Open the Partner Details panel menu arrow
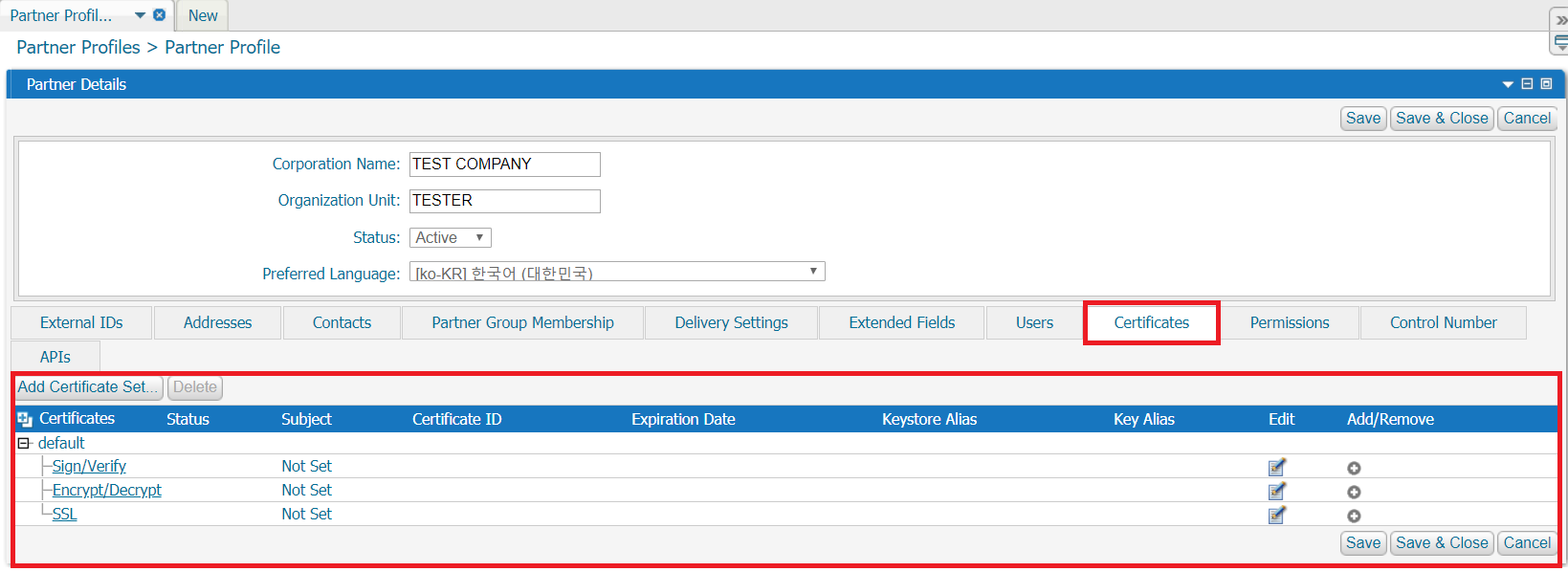The image size is (1568, 572). (x=1508, y=85)
